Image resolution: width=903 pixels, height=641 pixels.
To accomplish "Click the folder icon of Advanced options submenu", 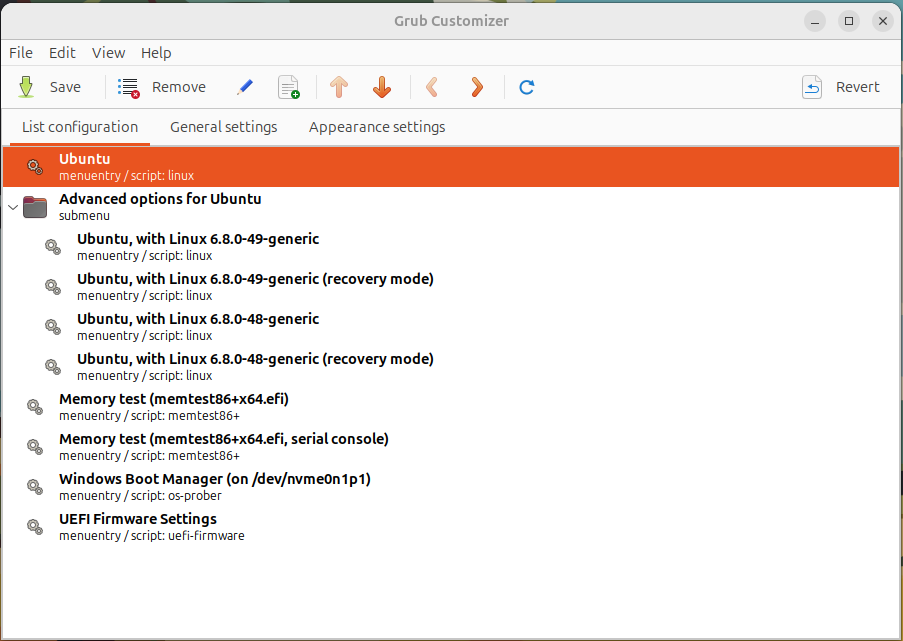I will pos(35,206).
